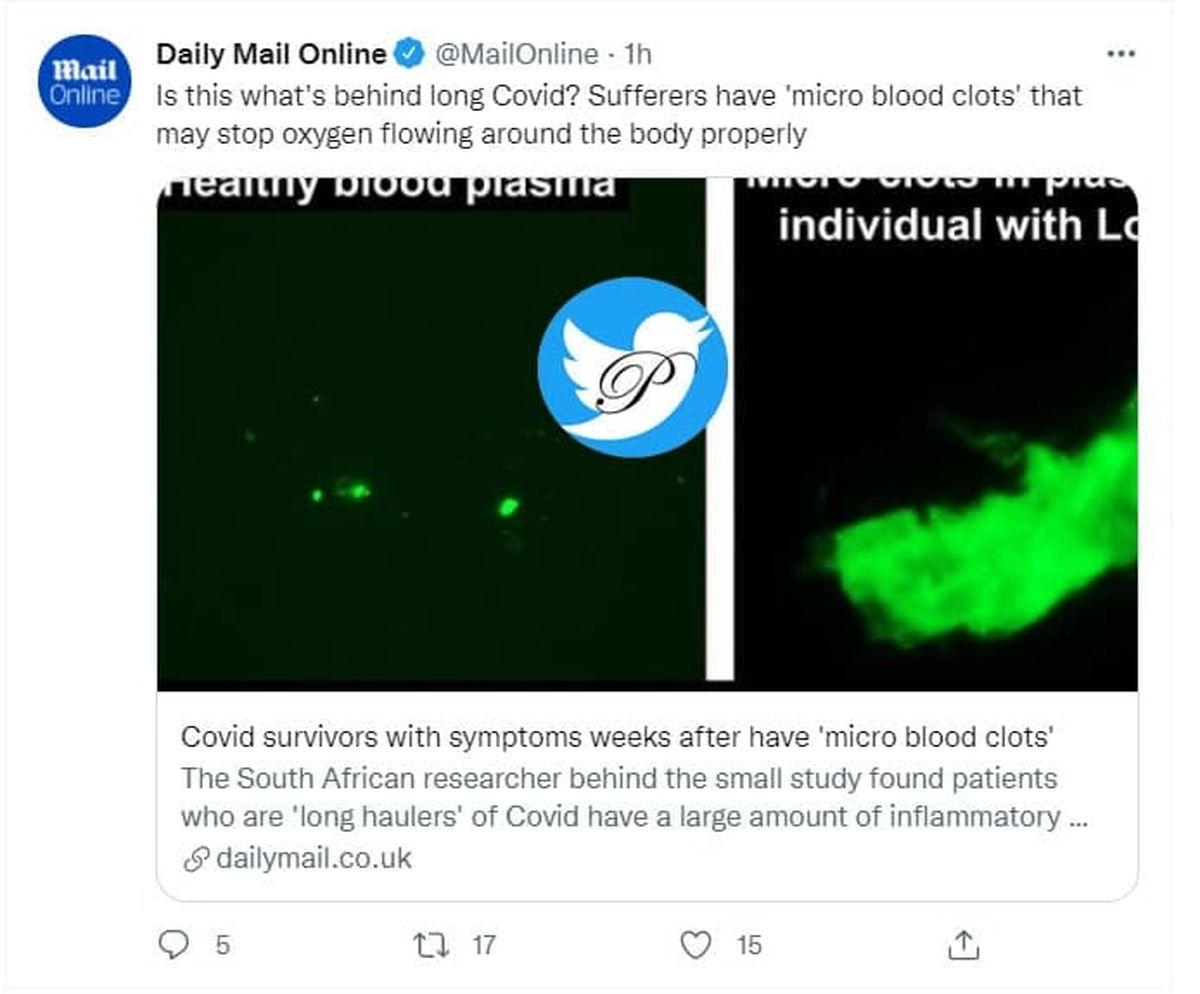Open the 'micro blood clots' card headline

point(618,737)
